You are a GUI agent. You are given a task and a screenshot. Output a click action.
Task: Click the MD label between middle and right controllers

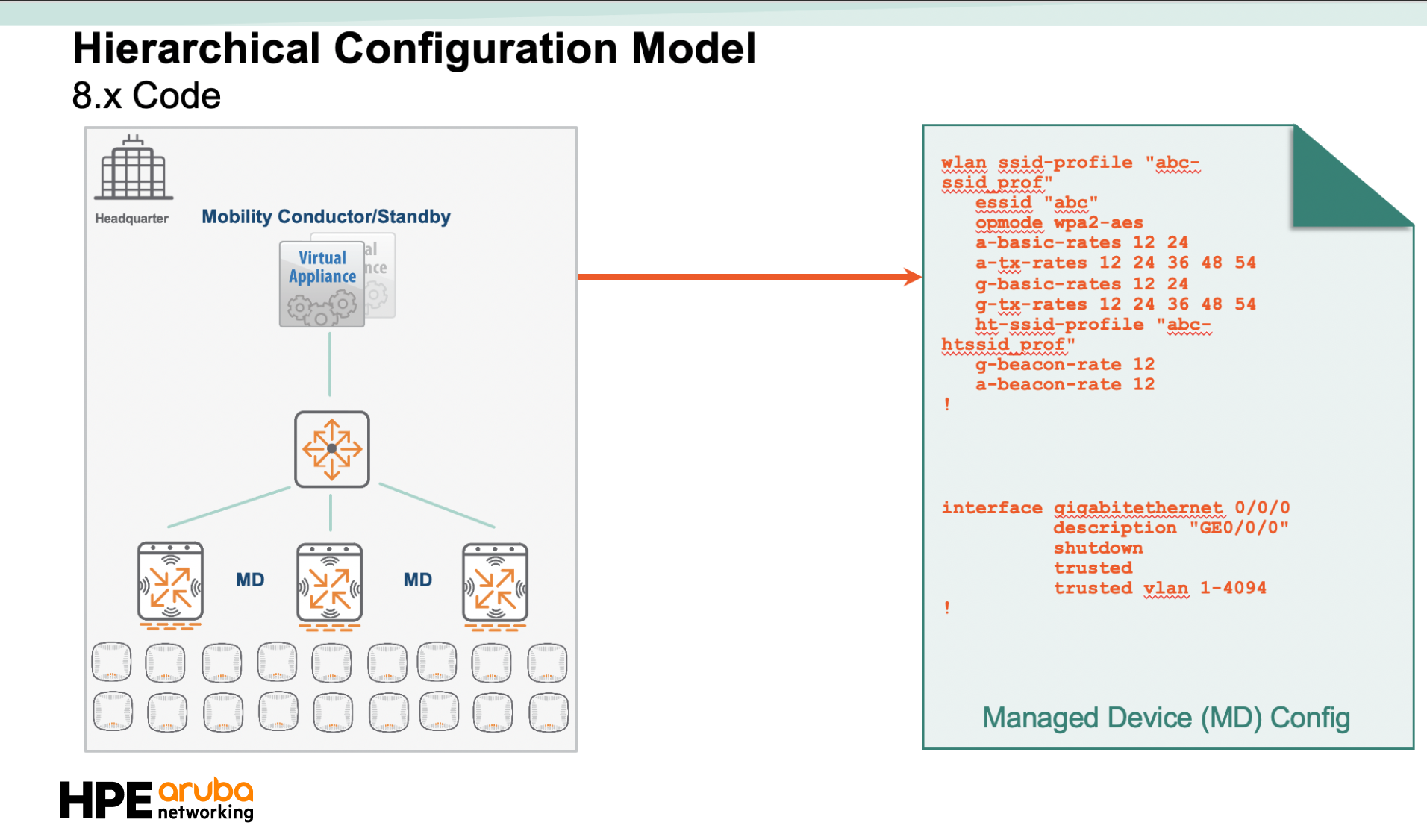coord(418,580)
